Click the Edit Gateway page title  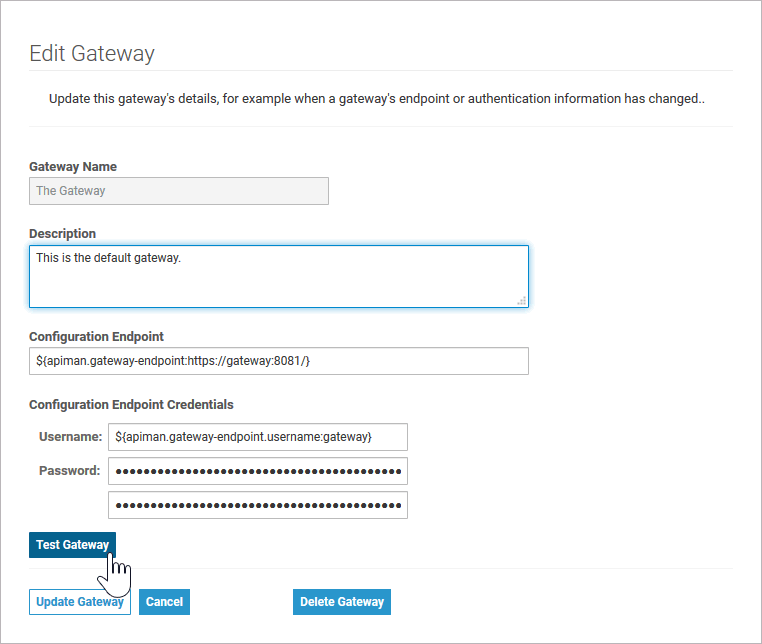pyautogui.click(x=92, y=54)
